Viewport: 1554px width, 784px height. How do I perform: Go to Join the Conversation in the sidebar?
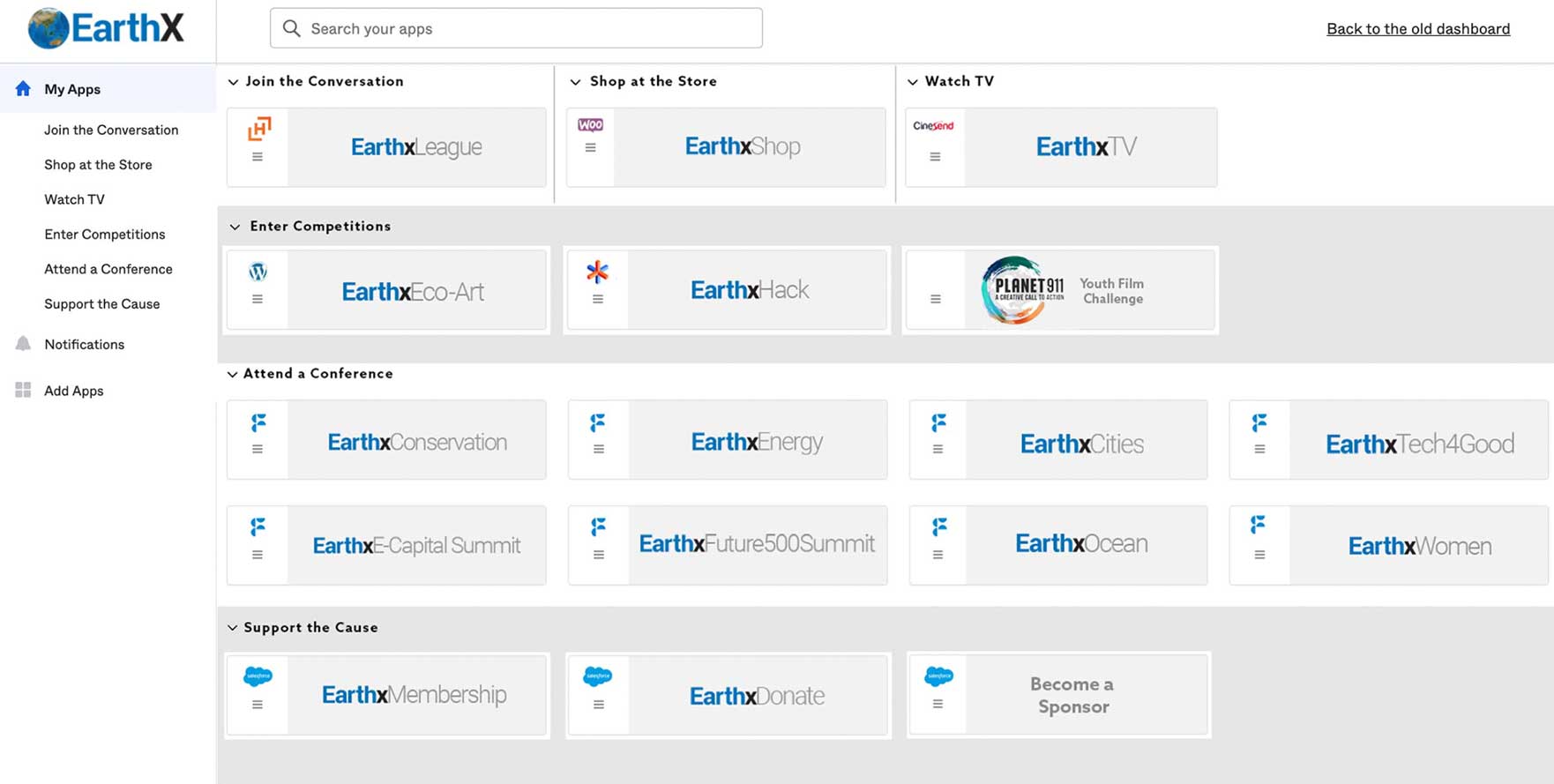(111, 130)
